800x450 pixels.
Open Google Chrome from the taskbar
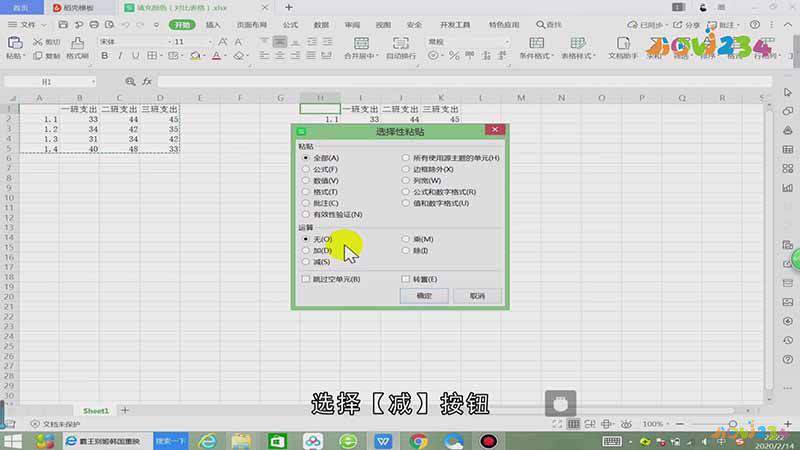click(x=418, y=441)
